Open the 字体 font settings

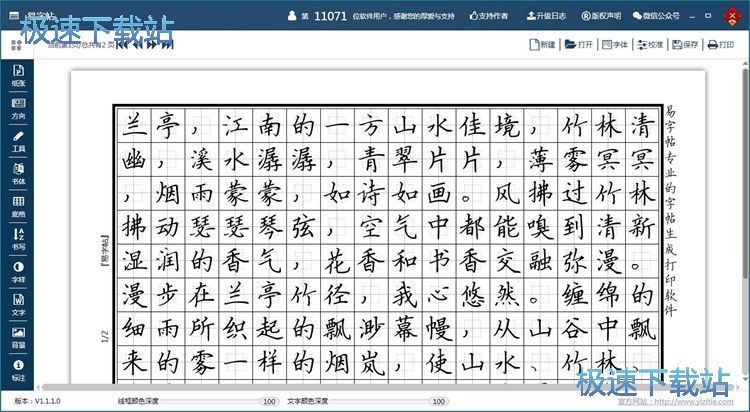click(x=615, y=45)
